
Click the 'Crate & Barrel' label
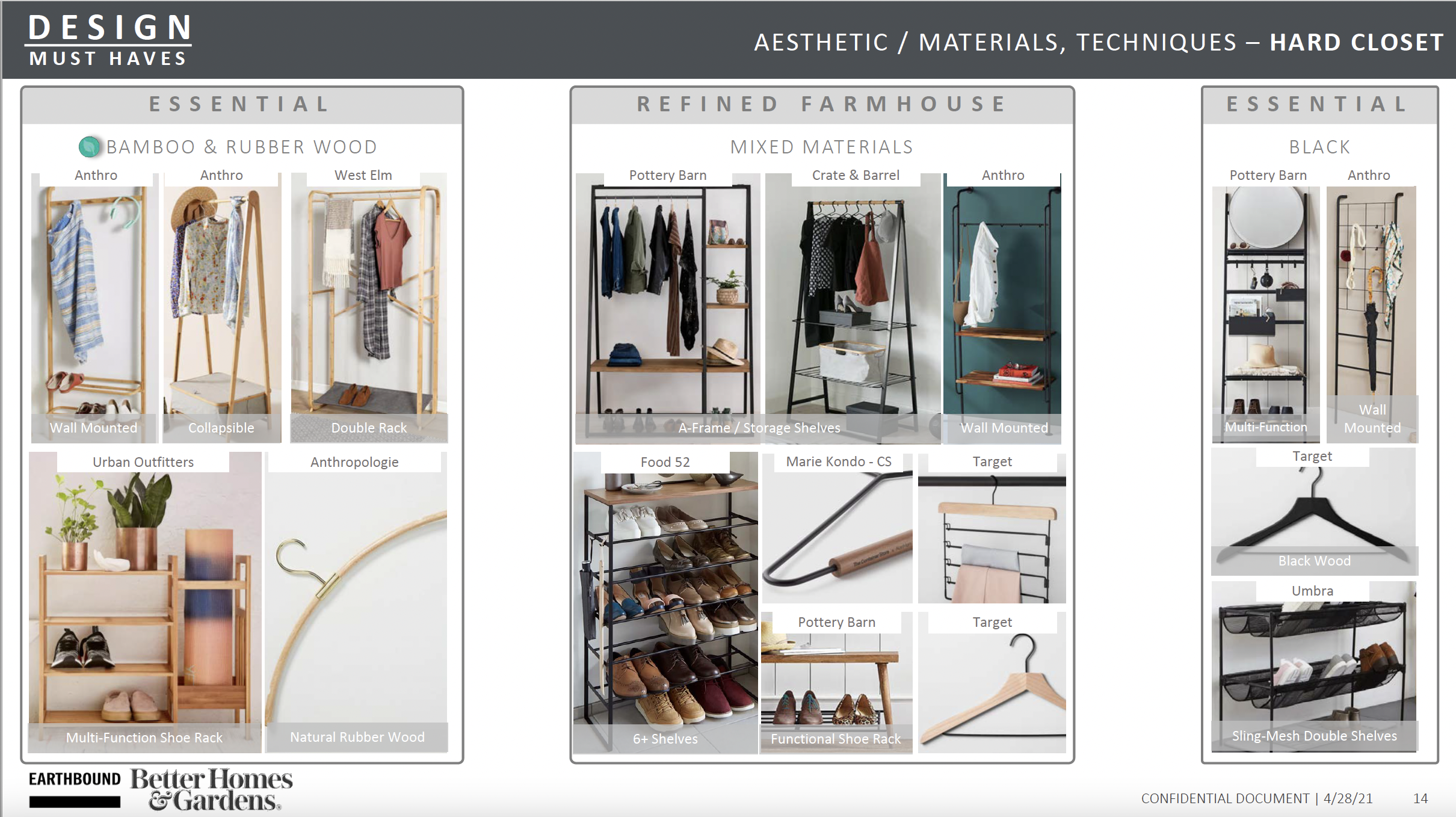pos(856,175)
